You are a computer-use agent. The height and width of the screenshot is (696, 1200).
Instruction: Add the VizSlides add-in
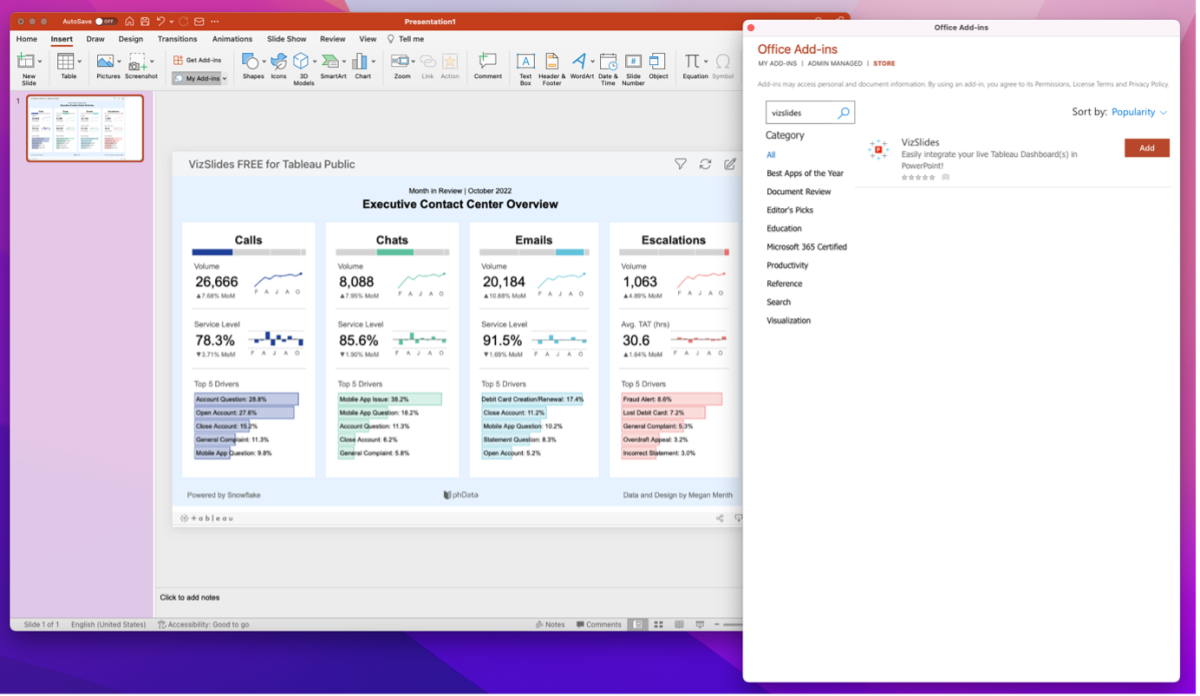pyautogui.click(x=1145, y=147)
